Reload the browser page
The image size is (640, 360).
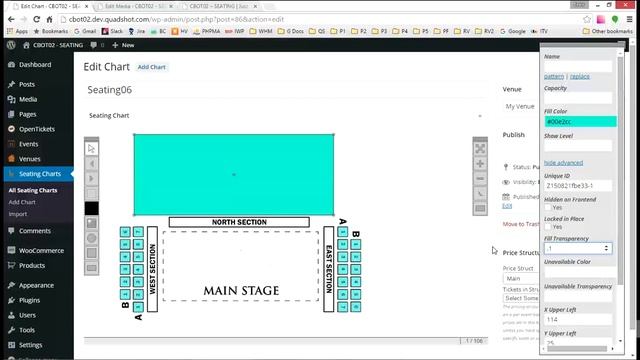(x=36, y=19)
